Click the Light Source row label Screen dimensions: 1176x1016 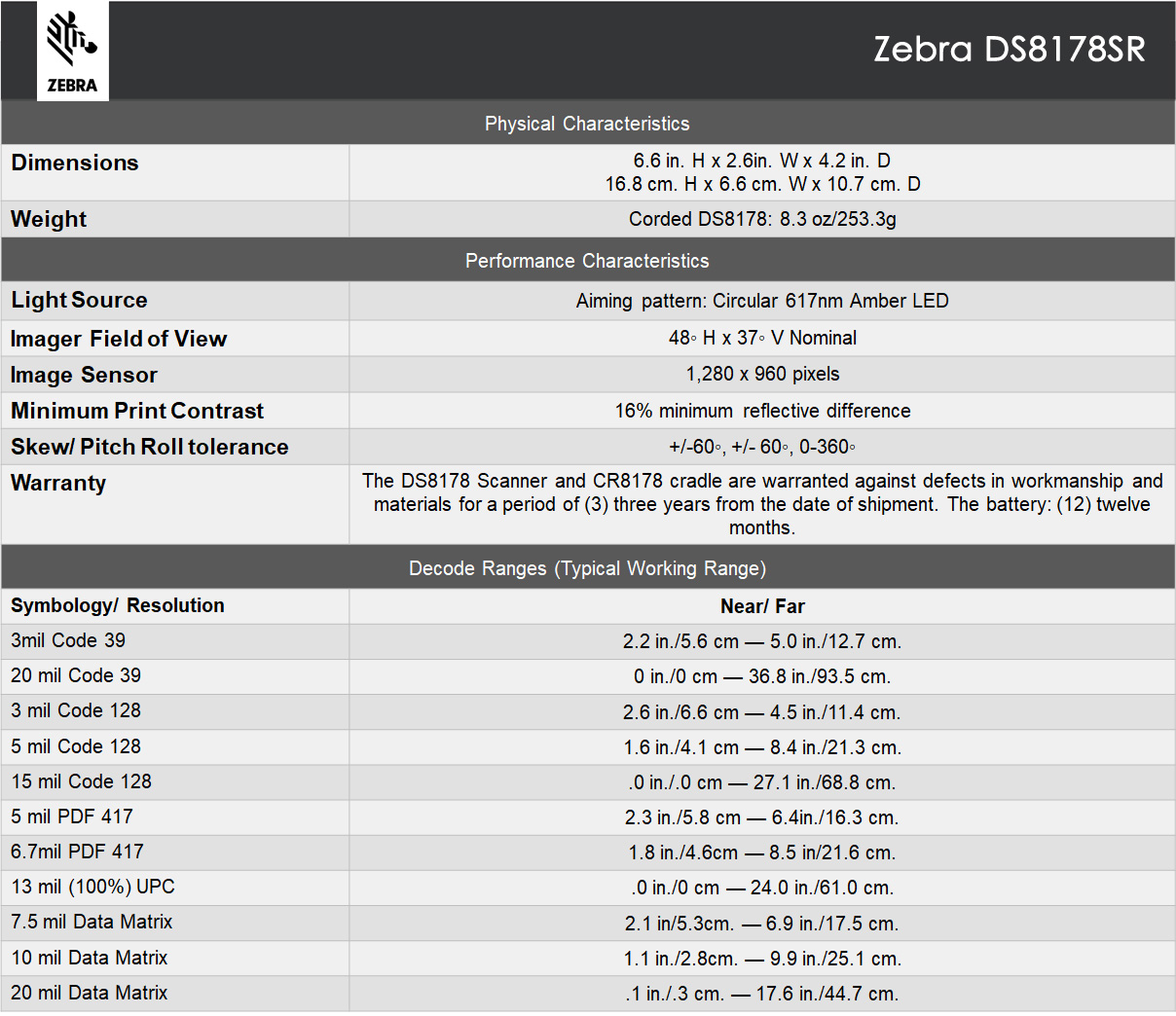(x=80, y=301)
